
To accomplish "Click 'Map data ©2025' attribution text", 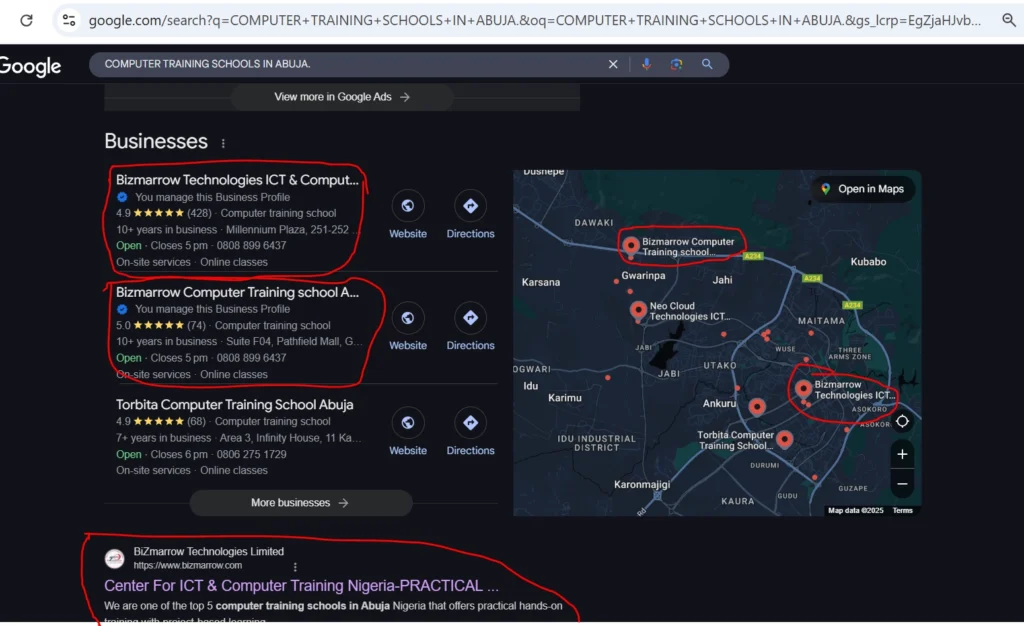I will point(856,510).
